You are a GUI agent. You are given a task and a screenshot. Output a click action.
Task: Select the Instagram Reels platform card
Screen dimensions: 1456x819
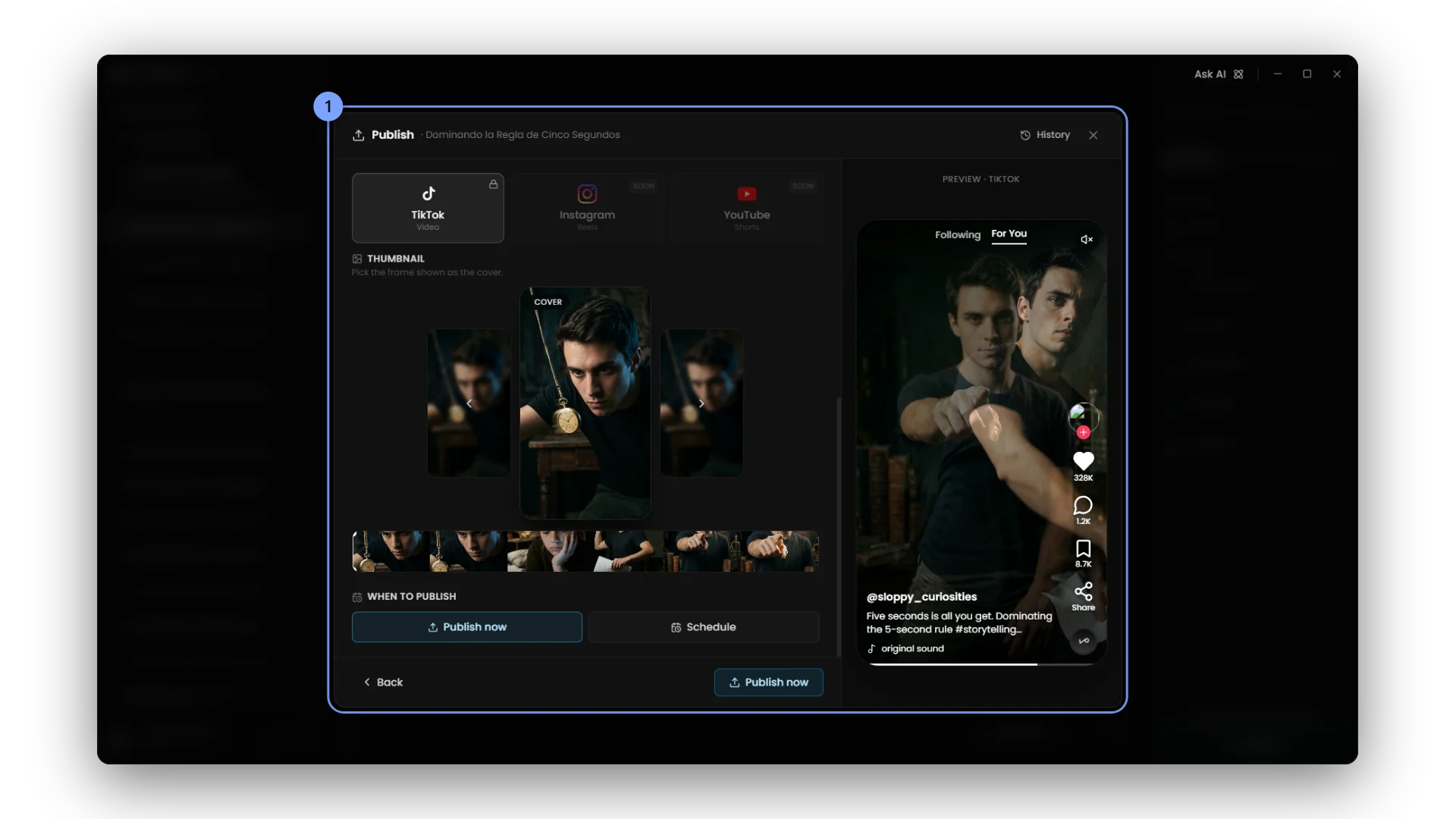pyautogui.click(x=587, y=208)
